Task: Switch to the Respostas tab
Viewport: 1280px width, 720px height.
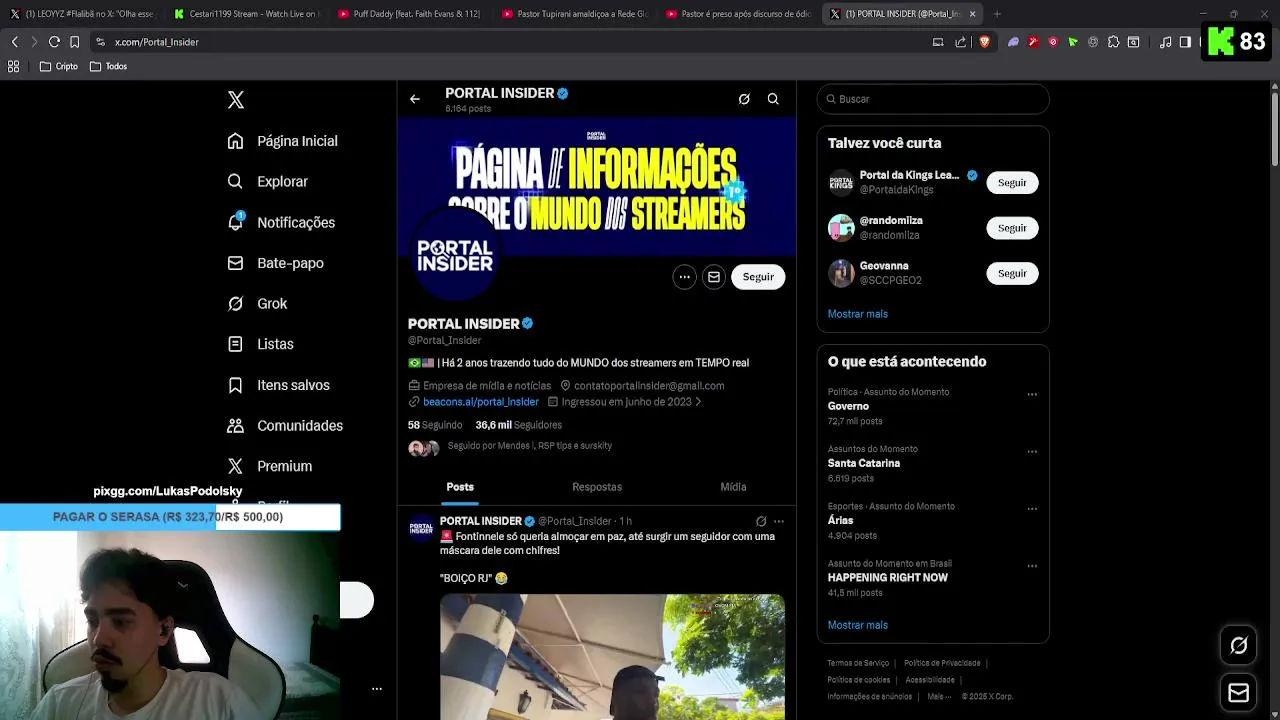Action: tap(597, 487)
